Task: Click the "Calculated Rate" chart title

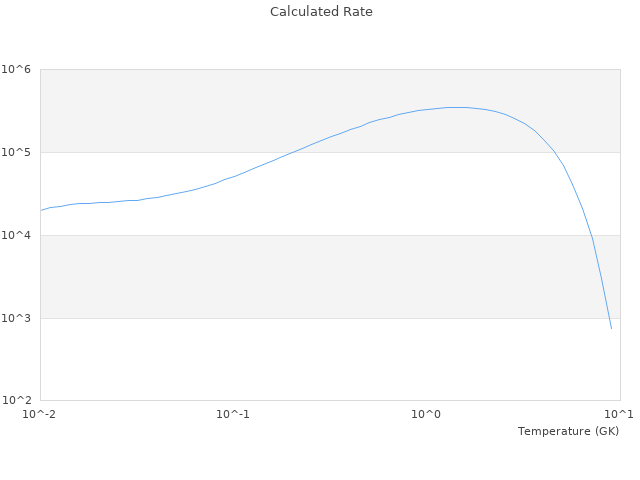Action: pos(321,12)
